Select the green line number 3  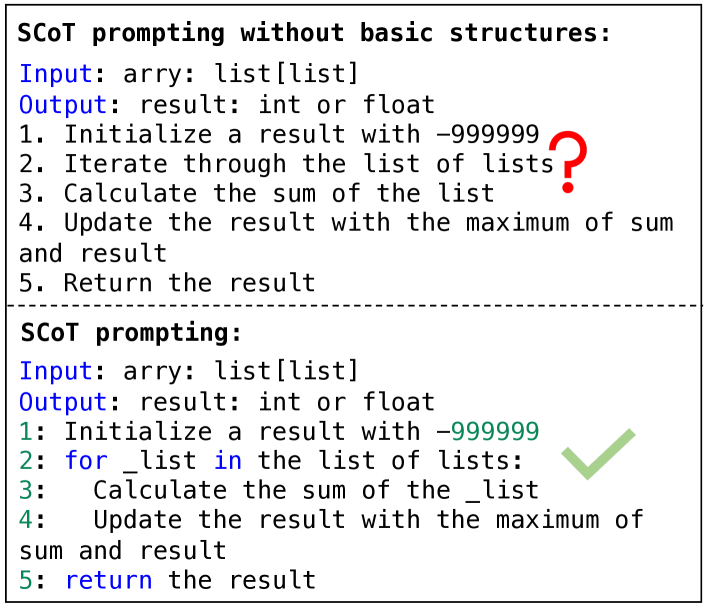[x=26, y=490]
